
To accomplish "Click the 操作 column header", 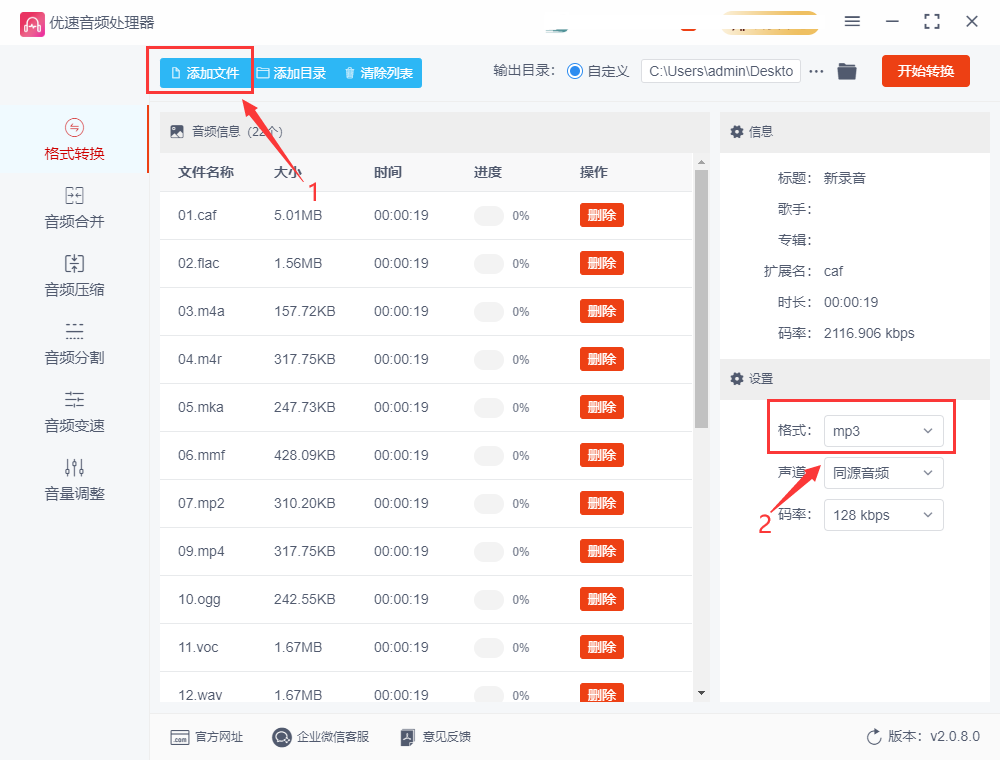I will click(593, 172).
